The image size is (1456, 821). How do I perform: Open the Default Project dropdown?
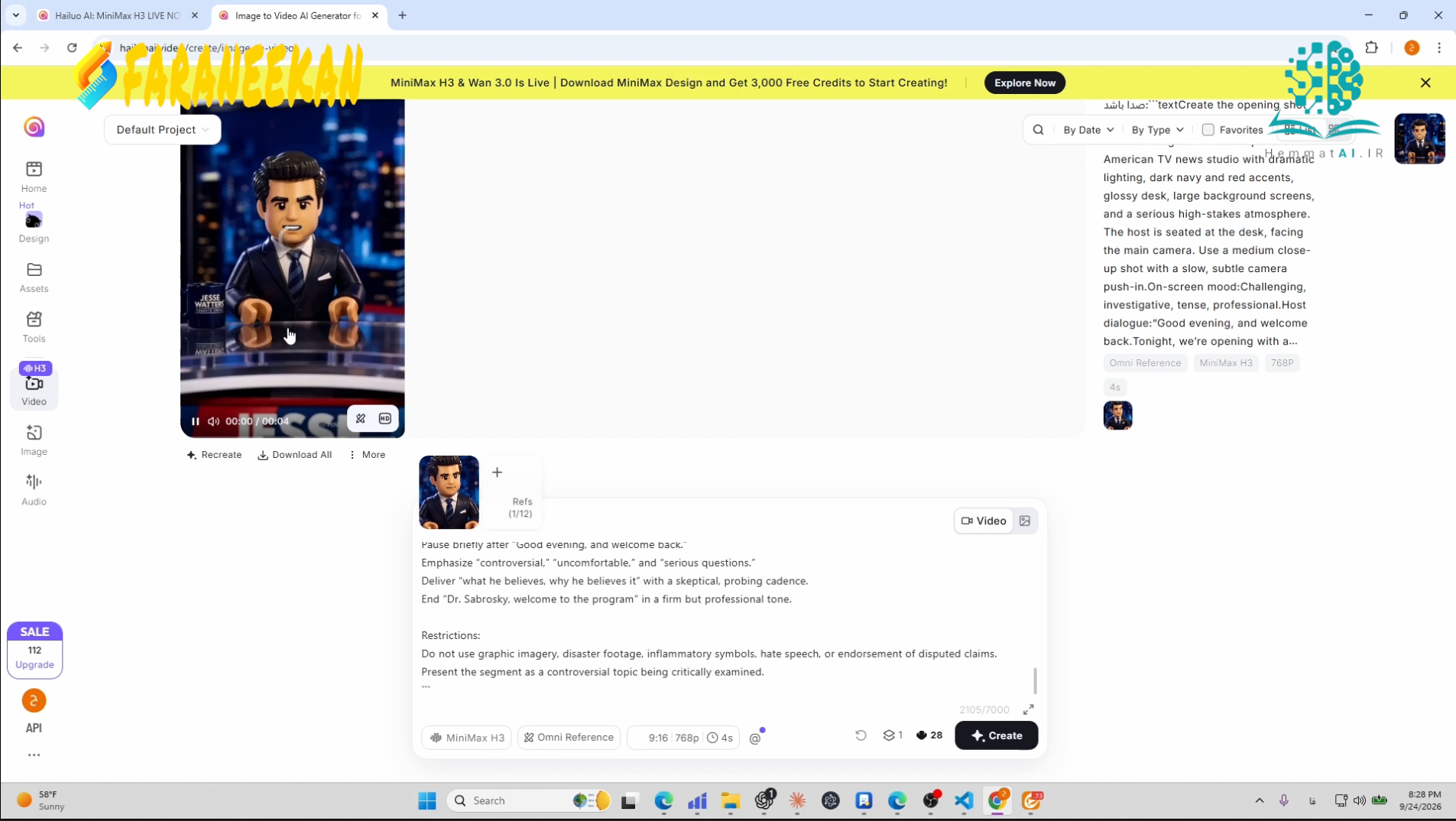[162, 130]
